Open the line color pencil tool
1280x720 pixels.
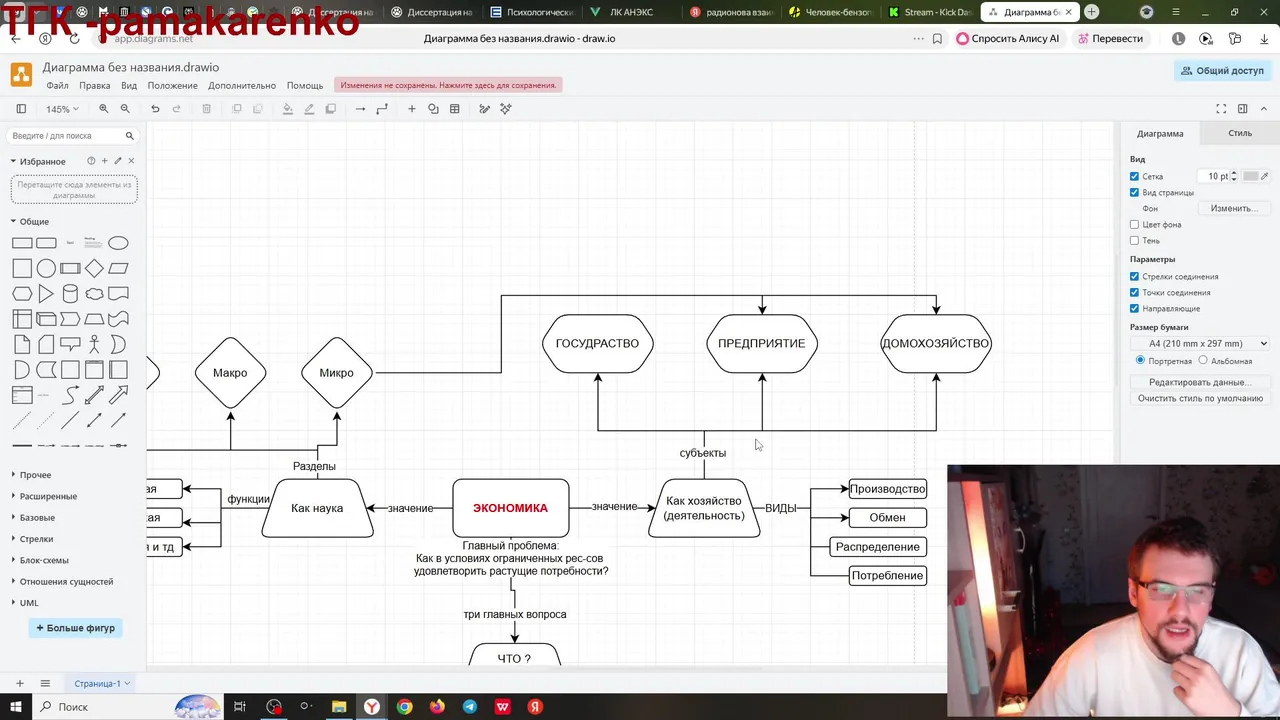pyautogui.click(x=309, y=109)
